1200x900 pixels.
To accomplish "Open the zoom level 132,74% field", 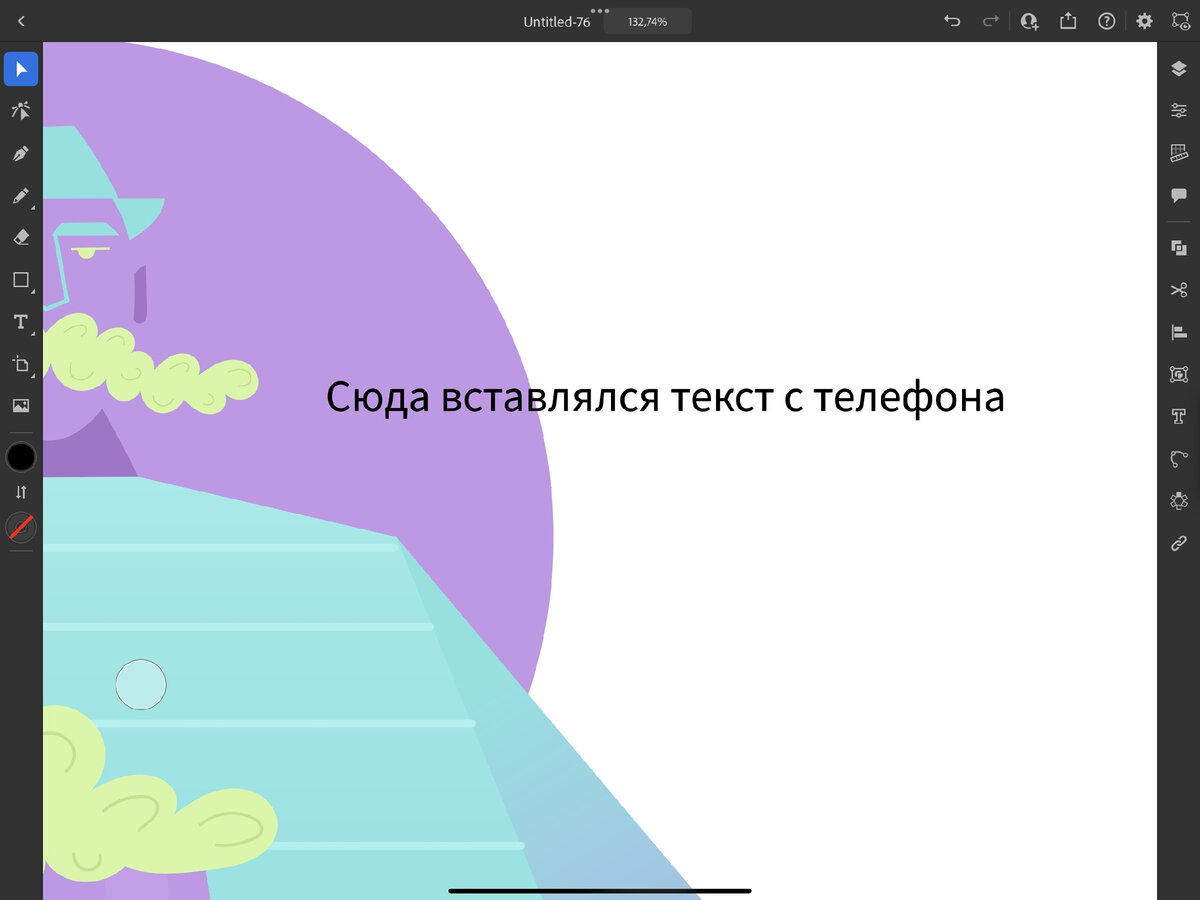I will (648, 21).
